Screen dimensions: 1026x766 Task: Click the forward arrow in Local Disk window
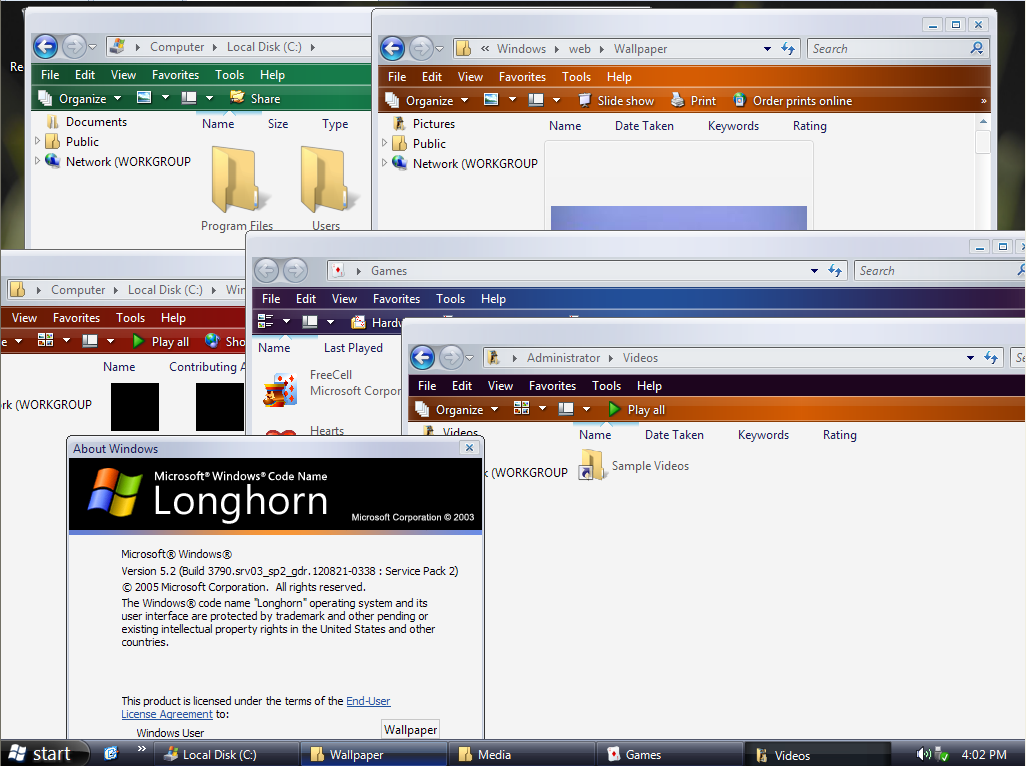point(74,46)
